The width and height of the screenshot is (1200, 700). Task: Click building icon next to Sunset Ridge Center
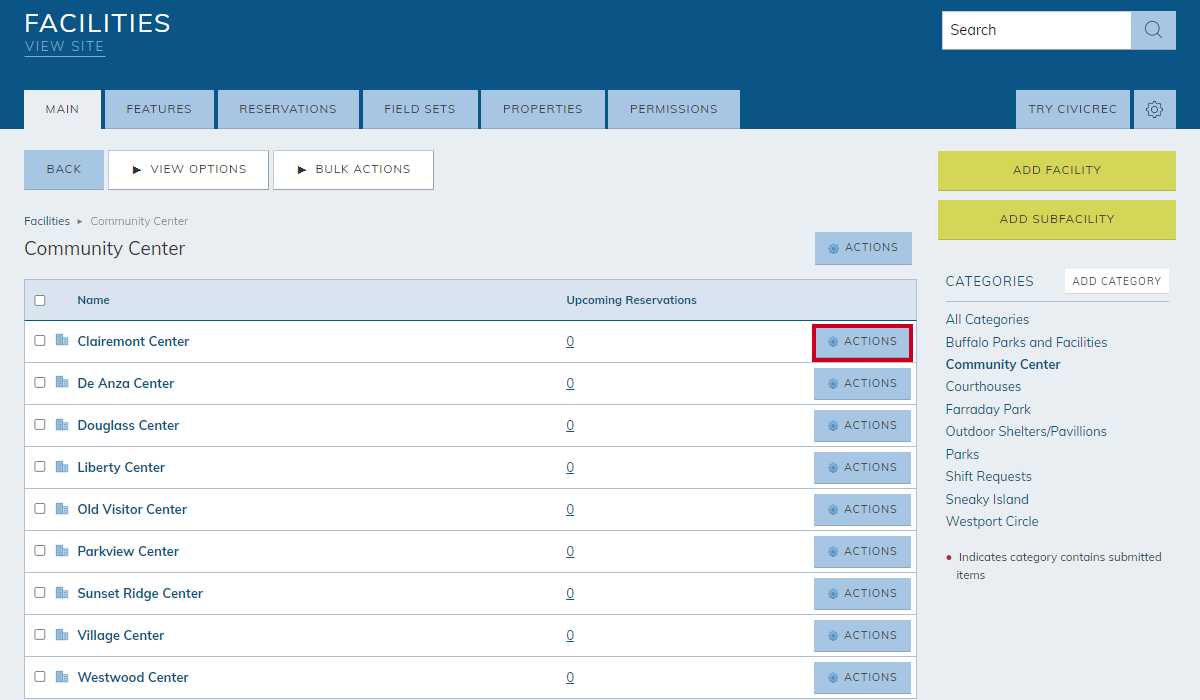[x=62, y=592]
